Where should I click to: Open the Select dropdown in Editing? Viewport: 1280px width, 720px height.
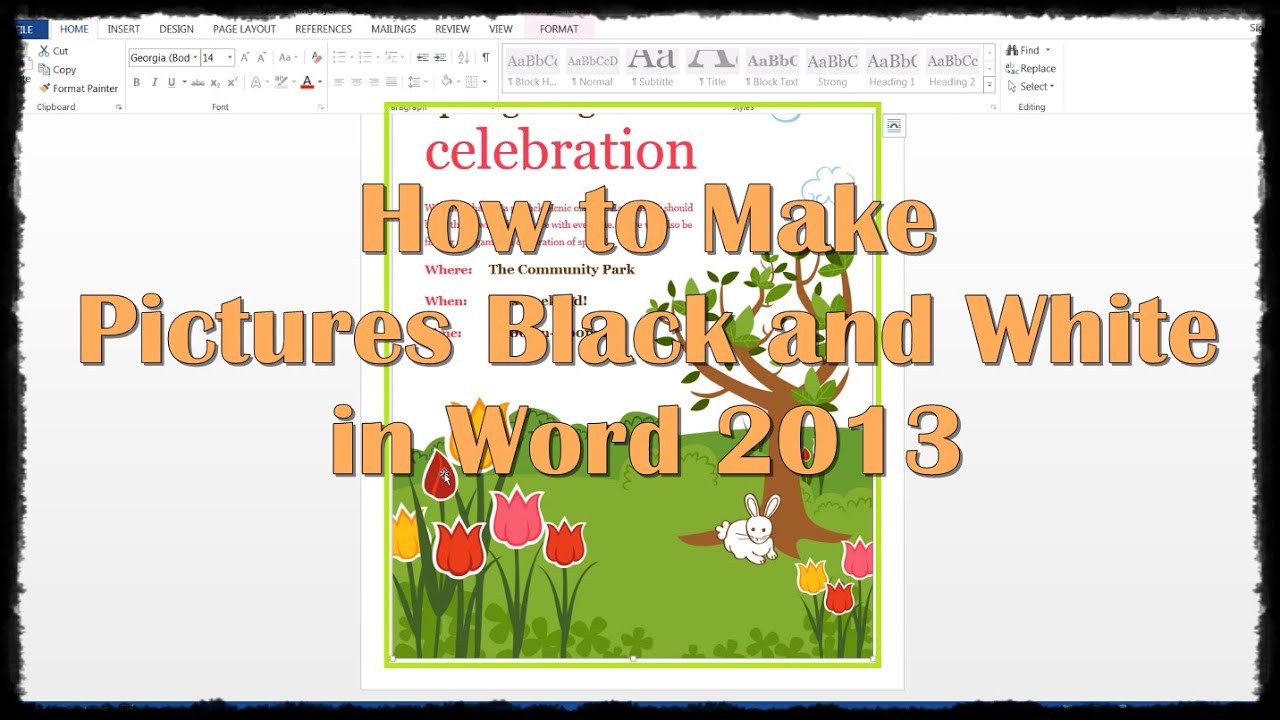click(x=1030, y=87)
